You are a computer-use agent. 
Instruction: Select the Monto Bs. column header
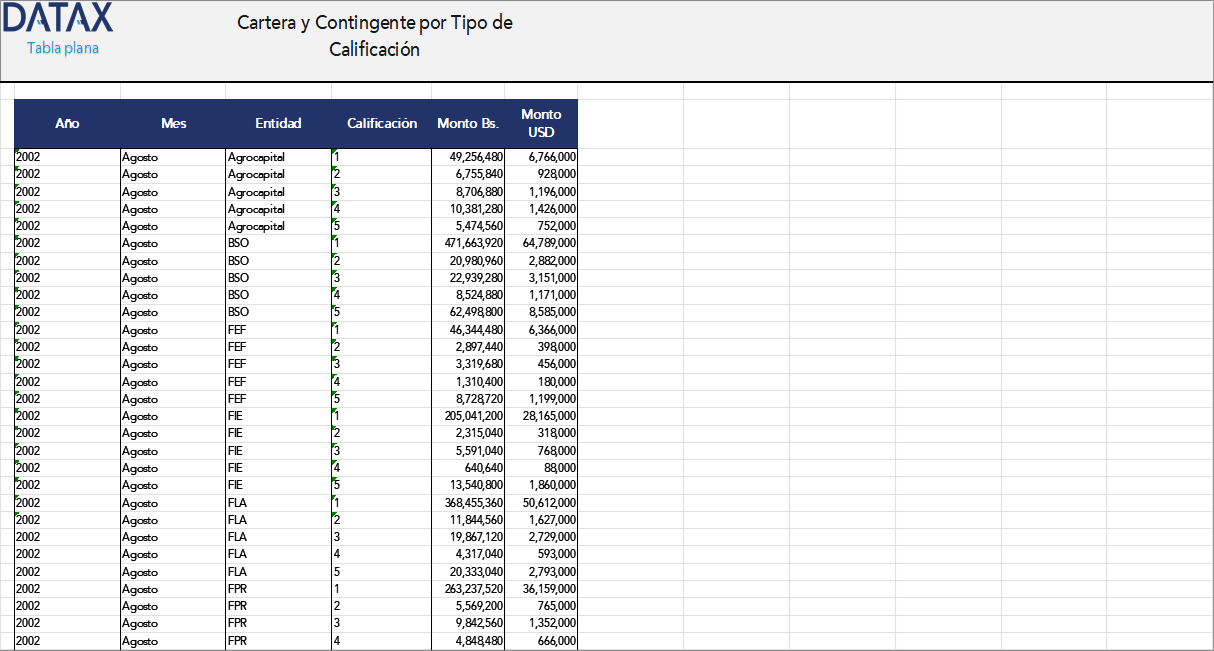tap(468, 124)
